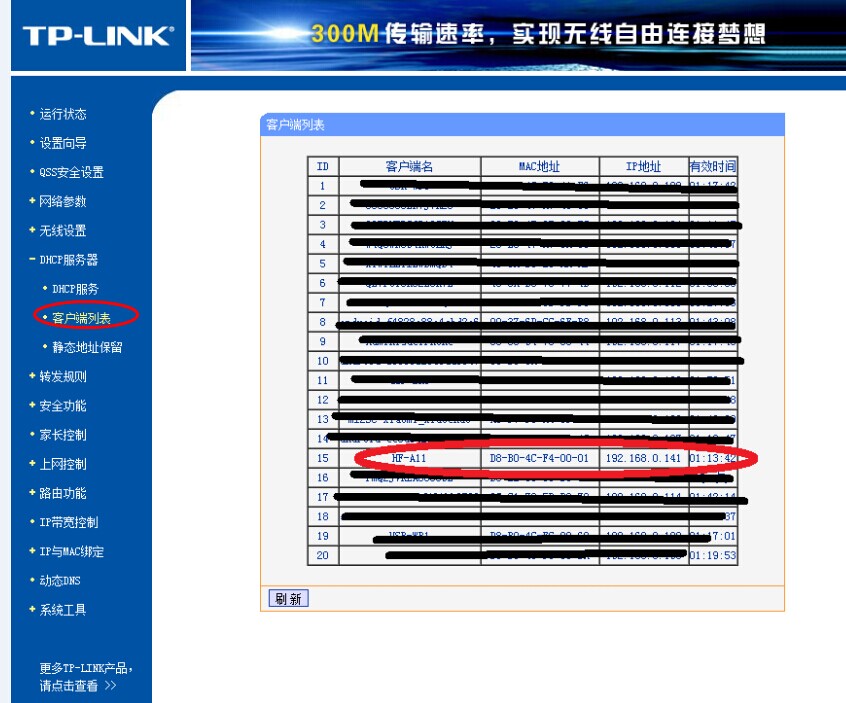
Task: Expand the 安全功能 section
Action: point(63,405)
